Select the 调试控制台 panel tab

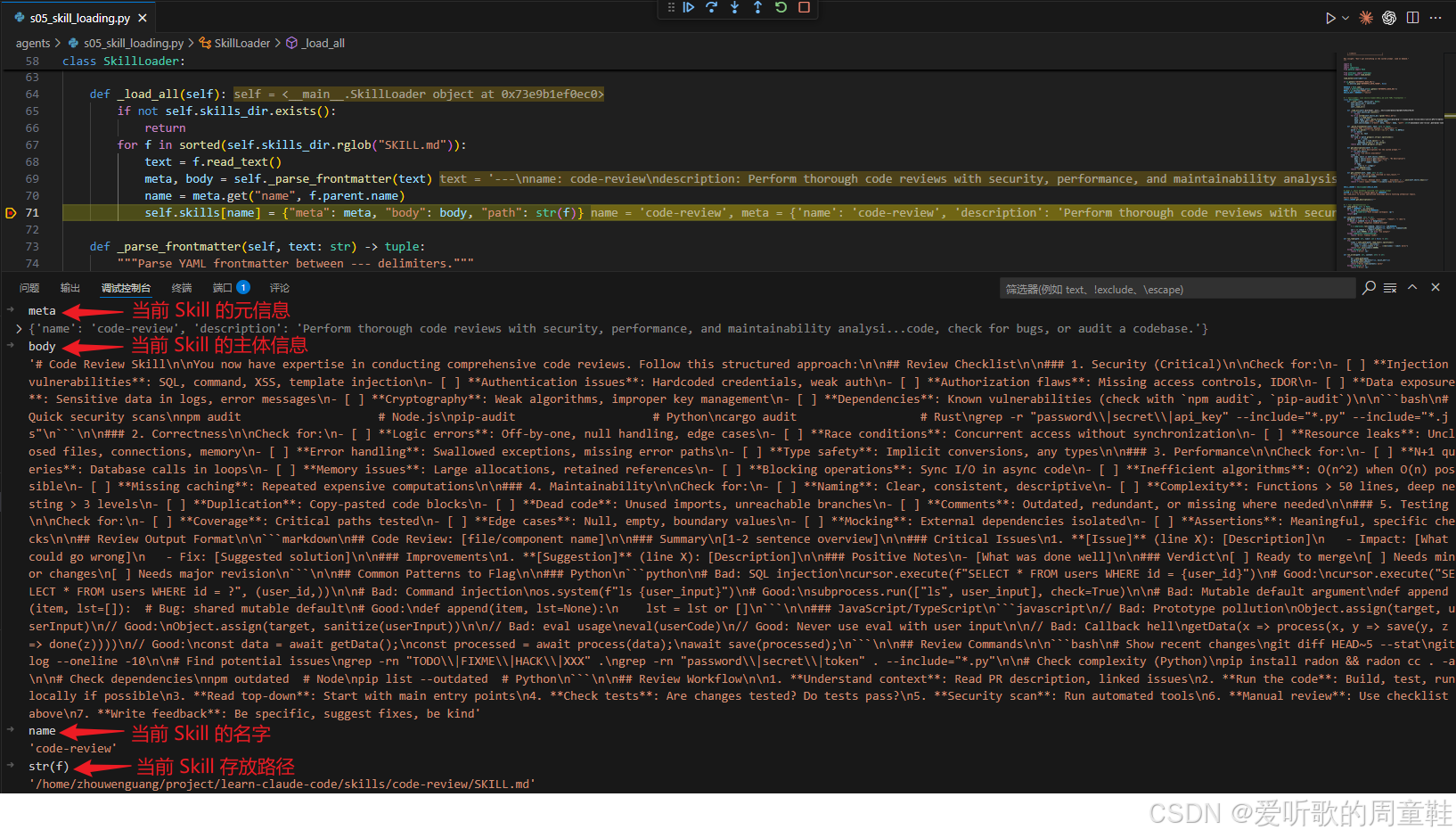coord(126,288)
